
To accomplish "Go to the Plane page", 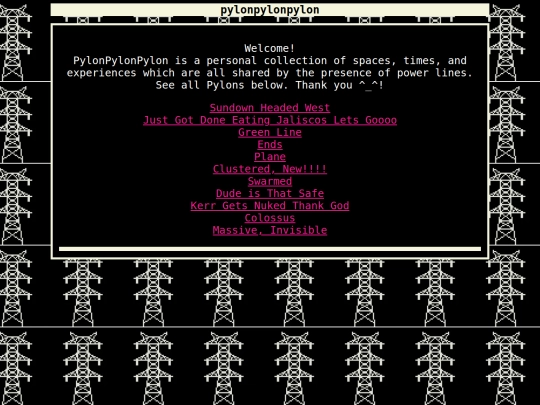I will click(x=270, y=157).
